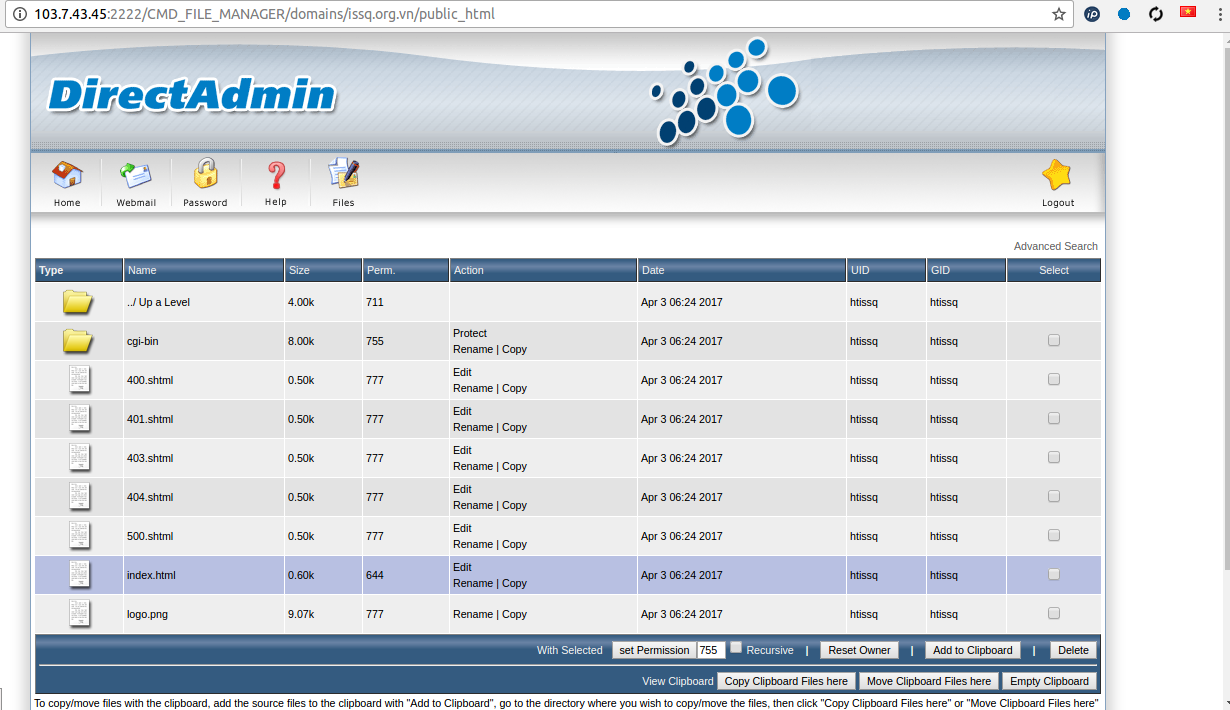This screenshot has height=710, width=1230.
Task: Open the cgi-bin folder name link
Action: (142, 341)
